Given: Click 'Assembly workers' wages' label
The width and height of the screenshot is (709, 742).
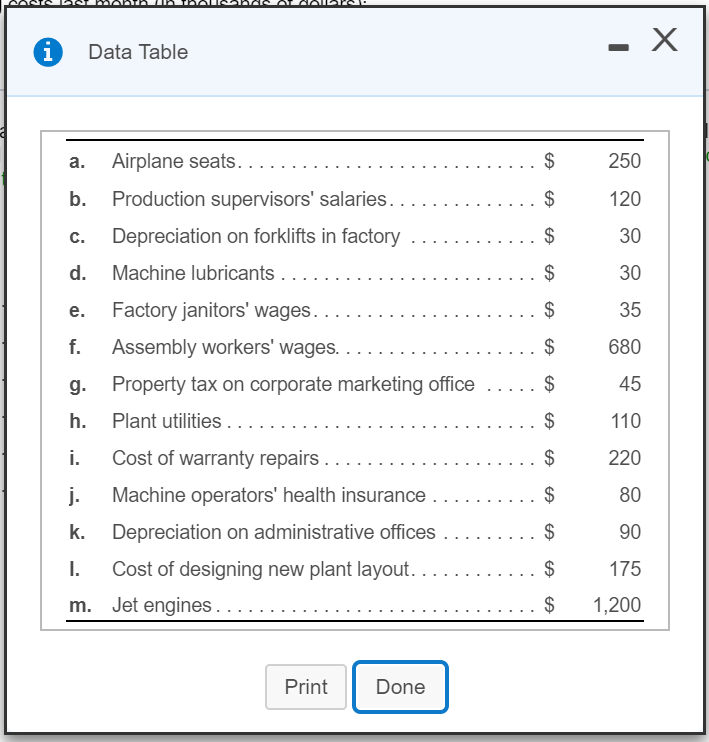Looking at the screenshot, I should coord(224,347).
